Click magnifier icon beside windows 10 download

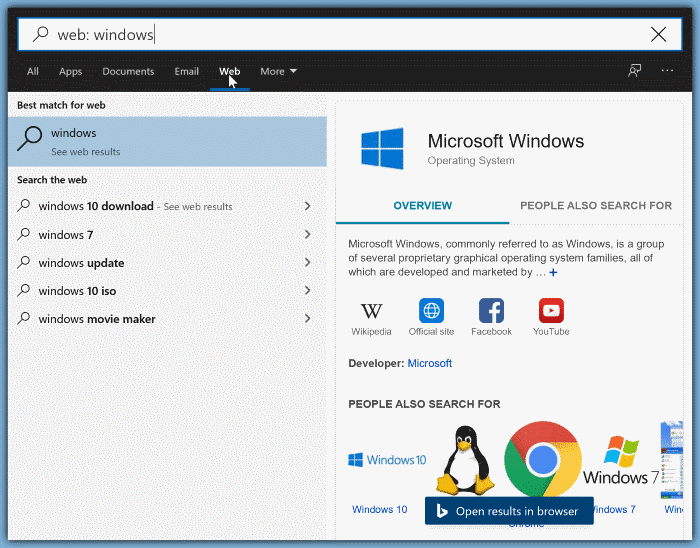(x=24, y=205)
